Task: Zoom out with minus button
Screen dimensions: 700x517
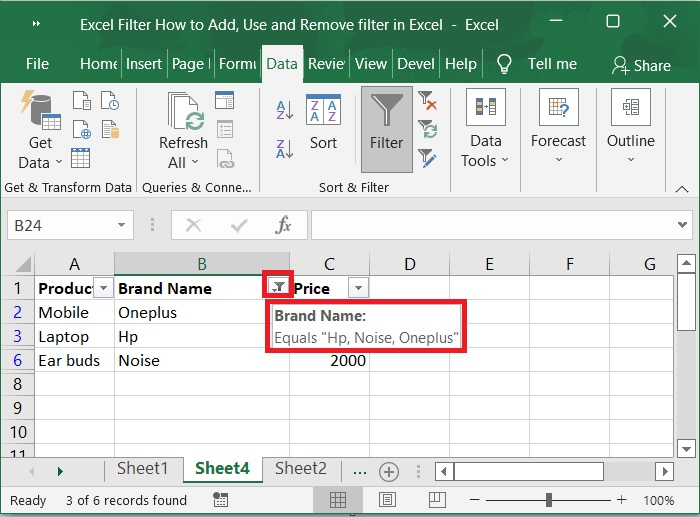Action: click(x=475, y=500)
